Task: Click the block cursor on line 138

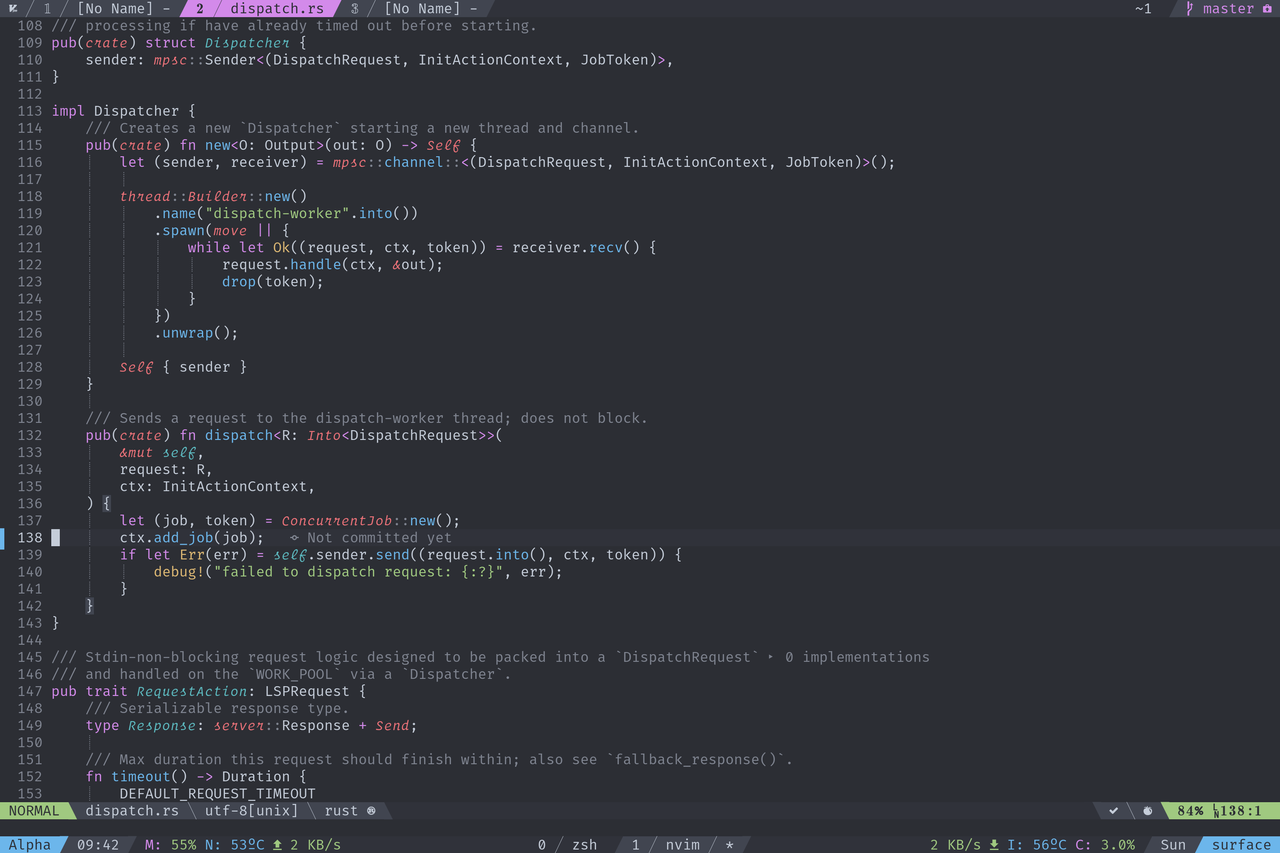Action: point(56,537)
